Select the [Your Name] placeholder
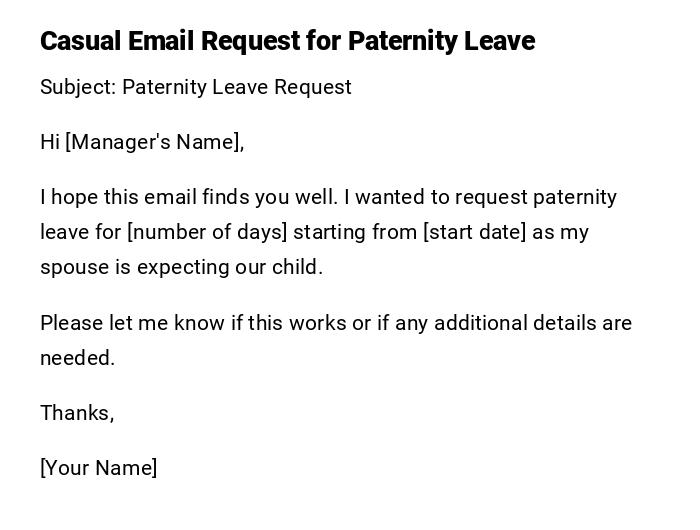 [98, 468]
